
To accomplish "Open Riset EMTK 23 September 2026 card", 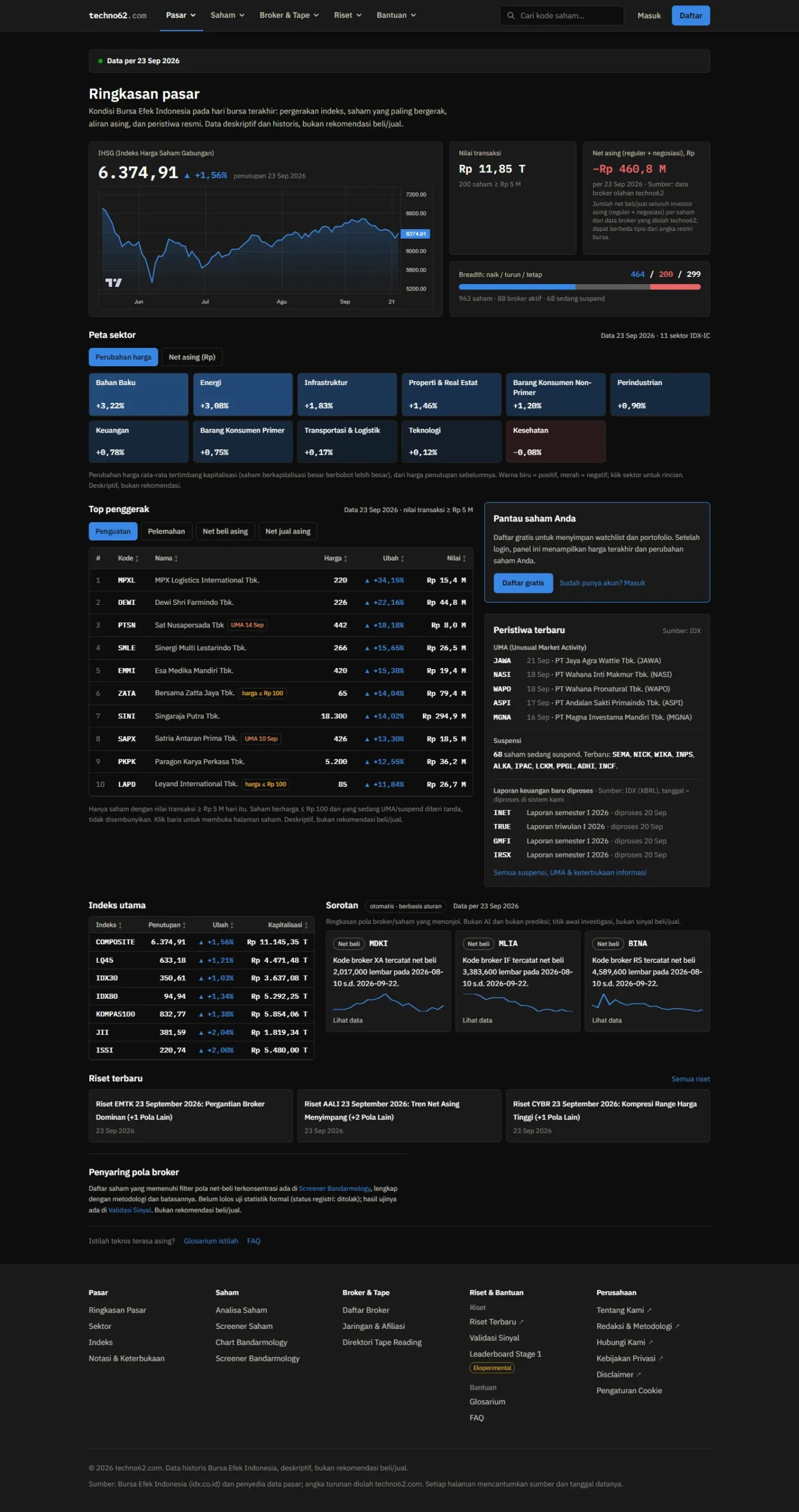I will coord(190,1116).
